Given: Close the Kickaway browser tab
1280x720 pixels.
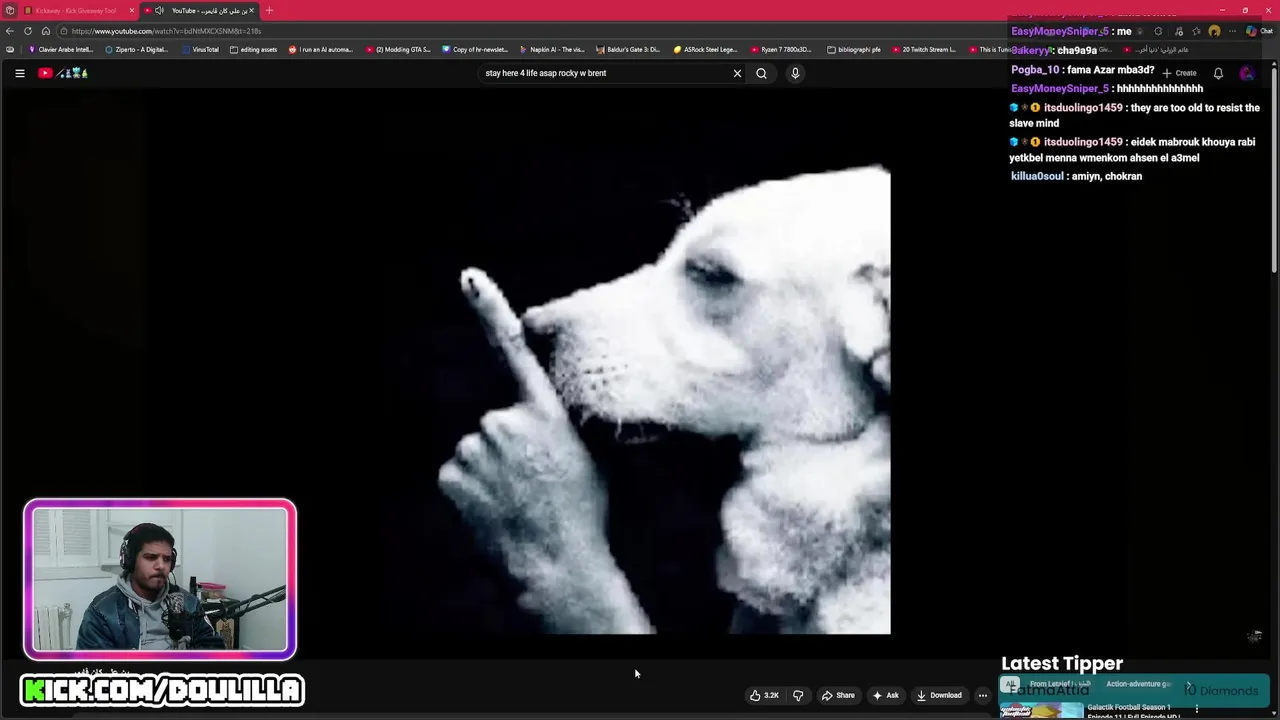Looking at the screenshot, I should pyautogui.click(x=131, y=10).
